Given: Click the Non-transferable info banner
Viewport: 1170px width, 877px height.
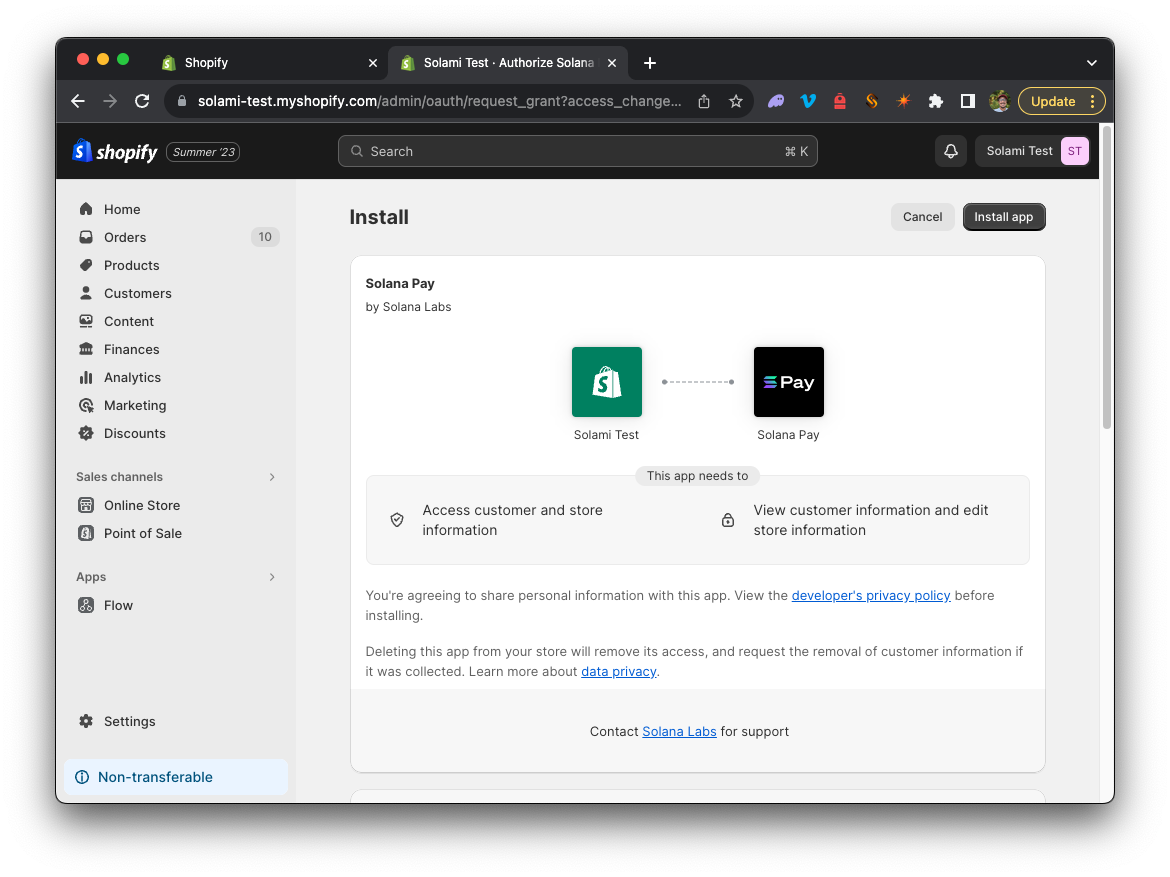Looking at the screenshot, I should pos(176,777).
